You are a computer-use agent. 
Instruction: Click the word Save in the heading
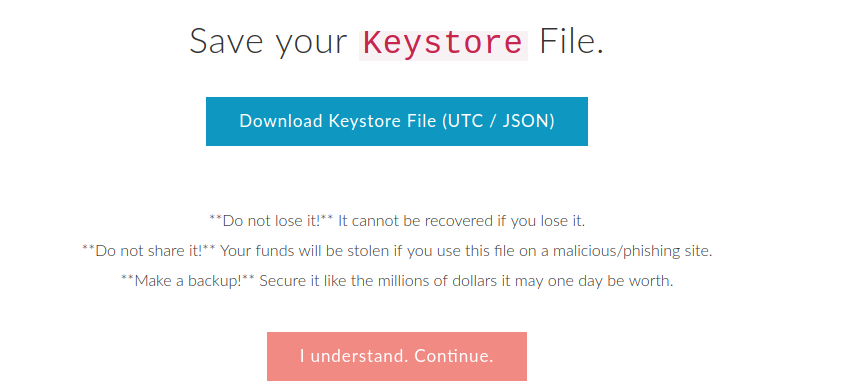(x=228, y=43)
